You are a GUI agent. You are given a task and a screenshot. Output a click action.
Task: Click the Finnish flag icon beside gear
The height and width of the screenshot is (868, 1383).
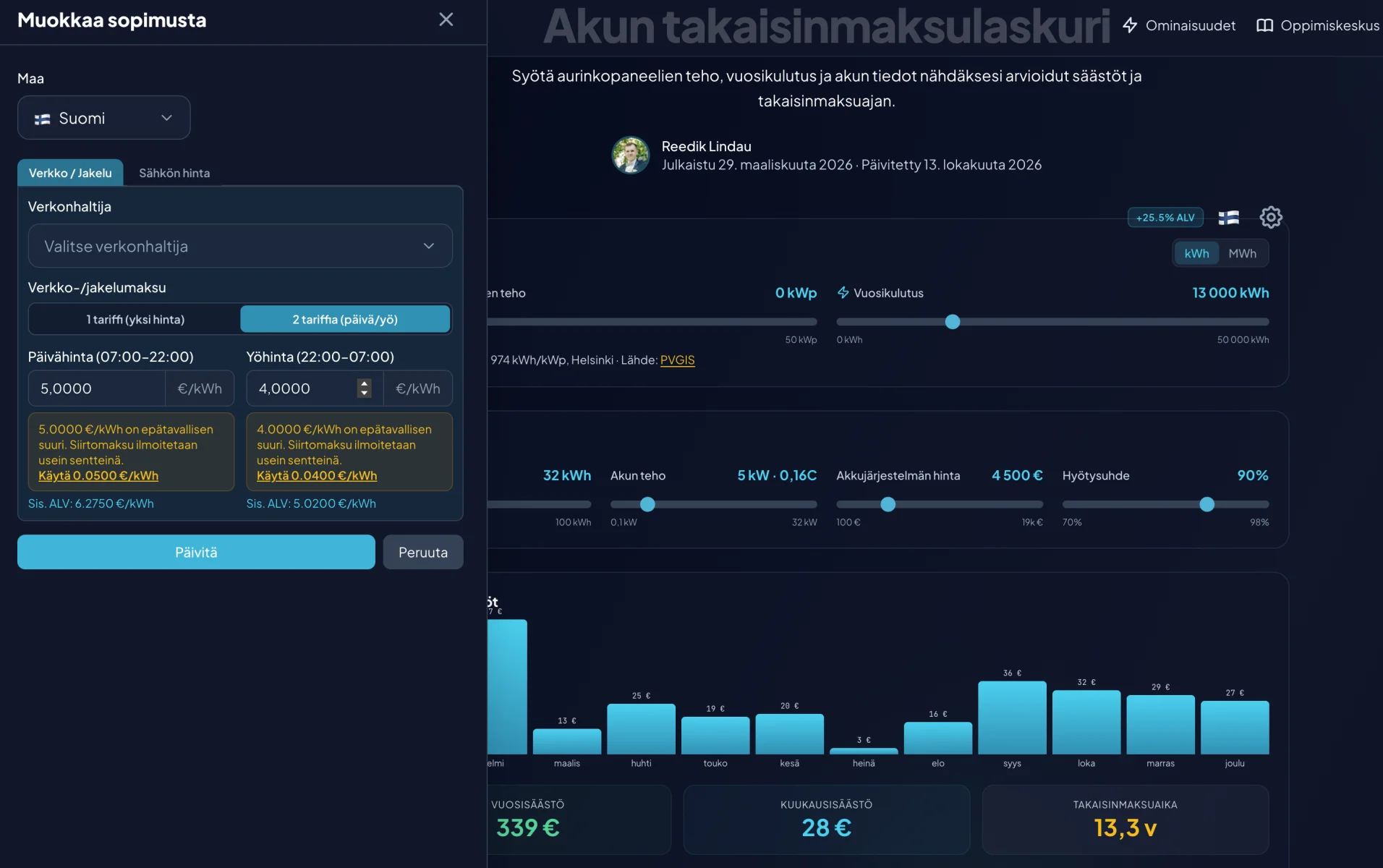pyautogui.click(x=1228, y=217)
